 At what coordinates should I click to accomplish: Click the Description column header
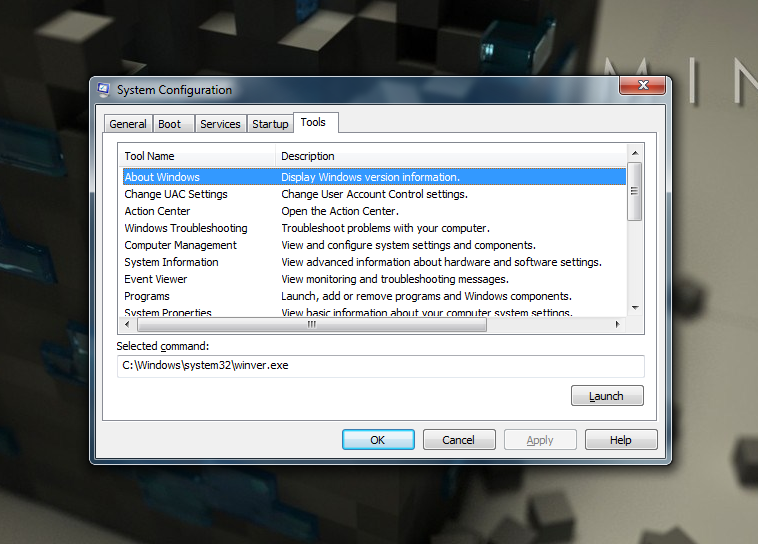(451, 156)
